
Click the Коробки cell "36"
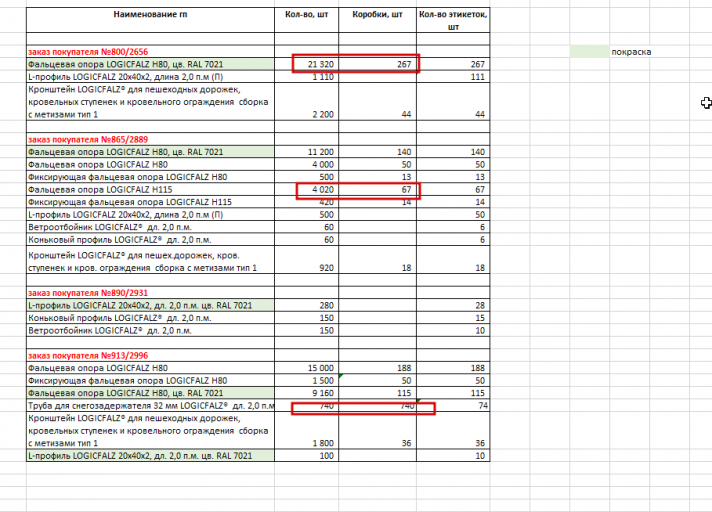(x=377, y=430)
